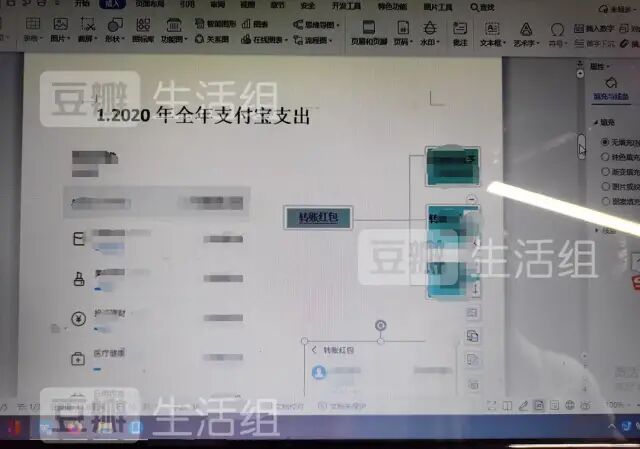
Task: Open the 开始 Home tab
Action: (82, 4)
